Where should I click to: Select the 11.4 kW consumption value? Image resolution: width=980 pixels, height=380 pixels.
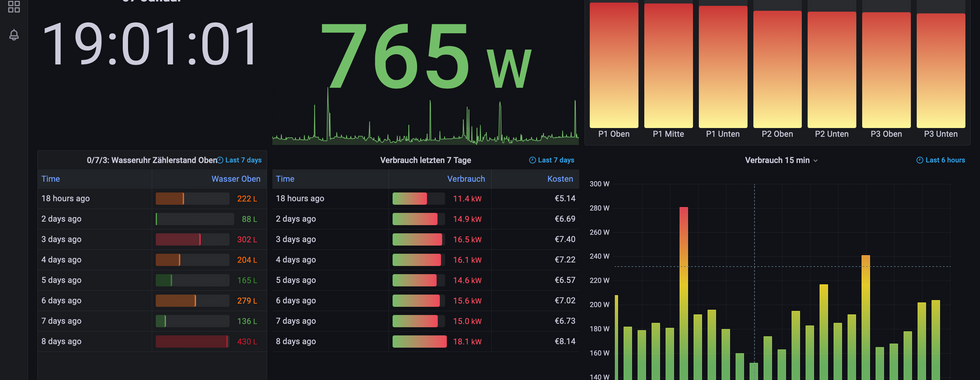tap(468, 199)
